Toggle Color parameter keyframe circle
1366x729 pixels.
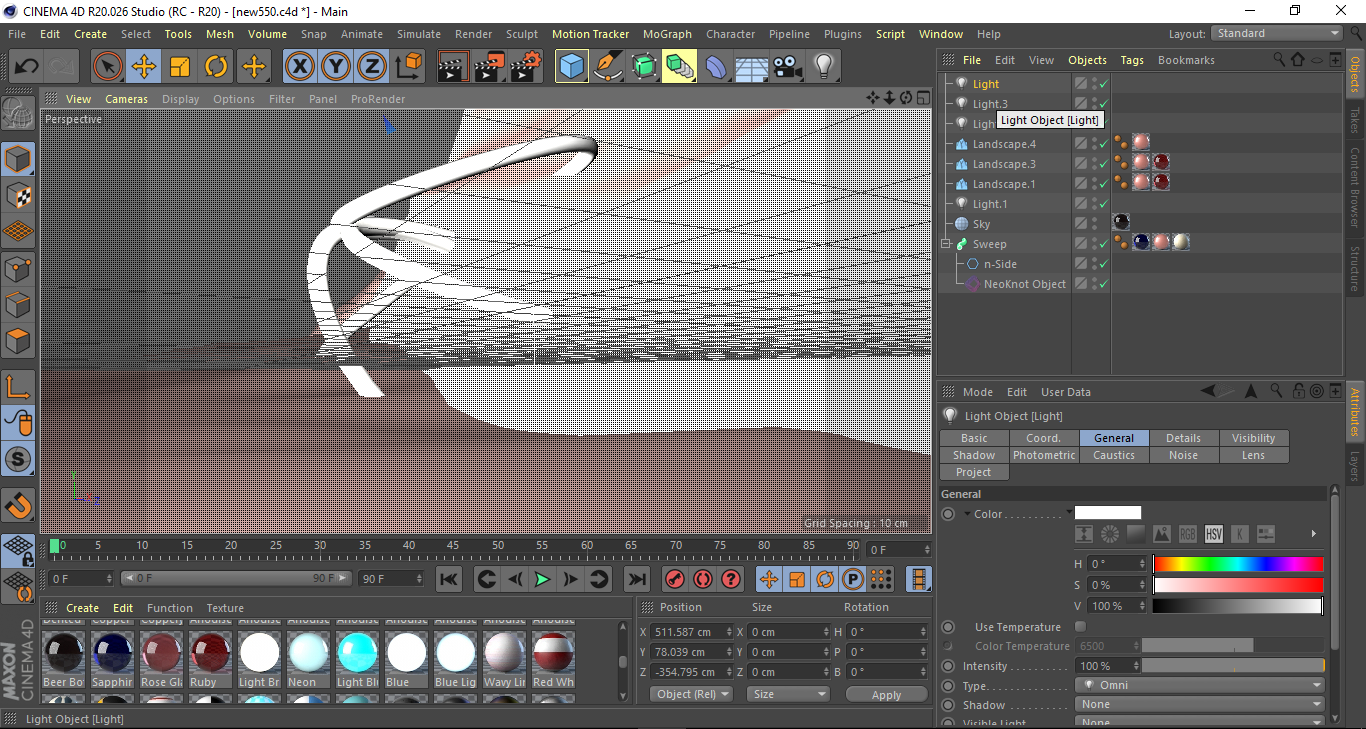948,514
